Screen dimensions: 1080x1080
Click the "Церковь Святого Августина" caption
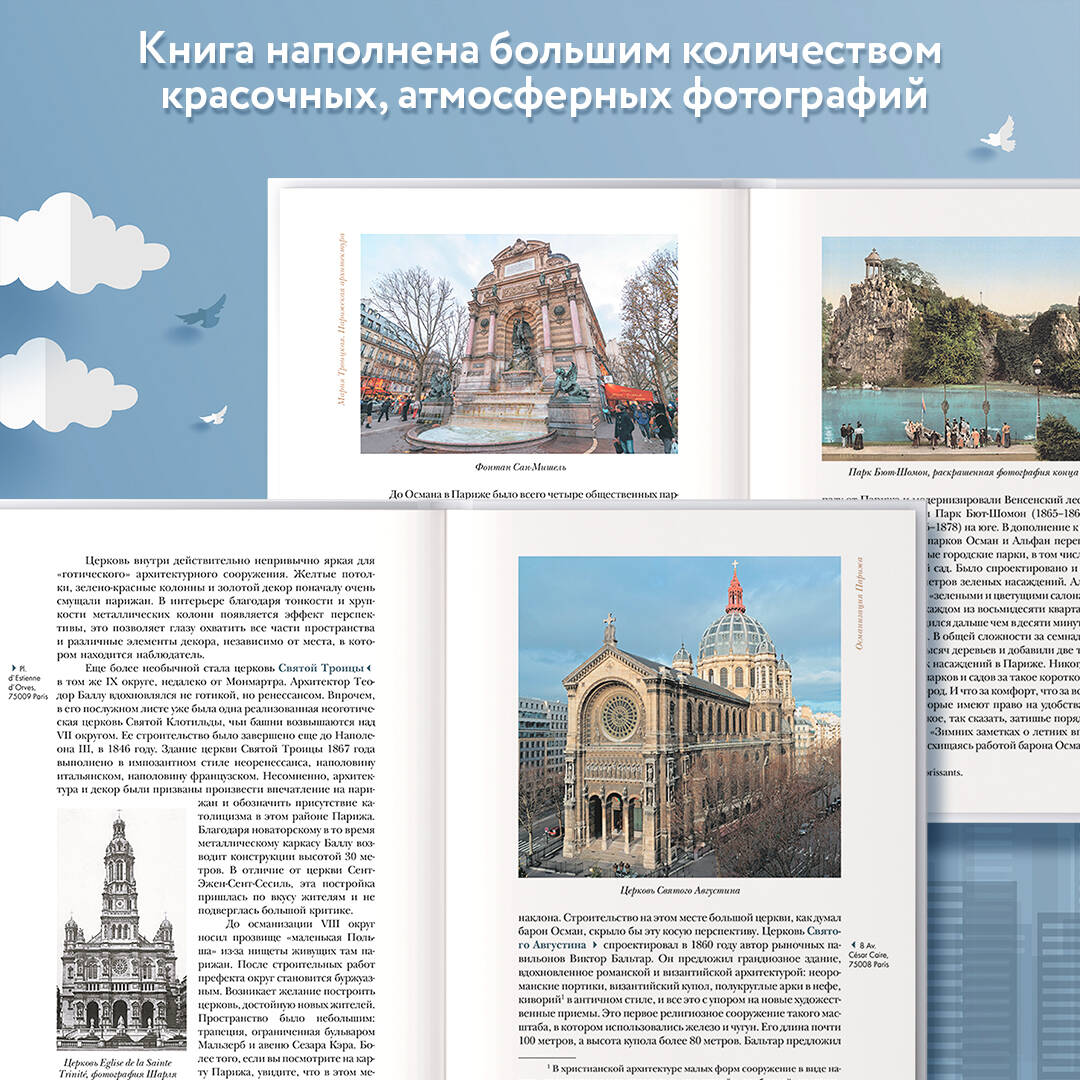point(679,890)
